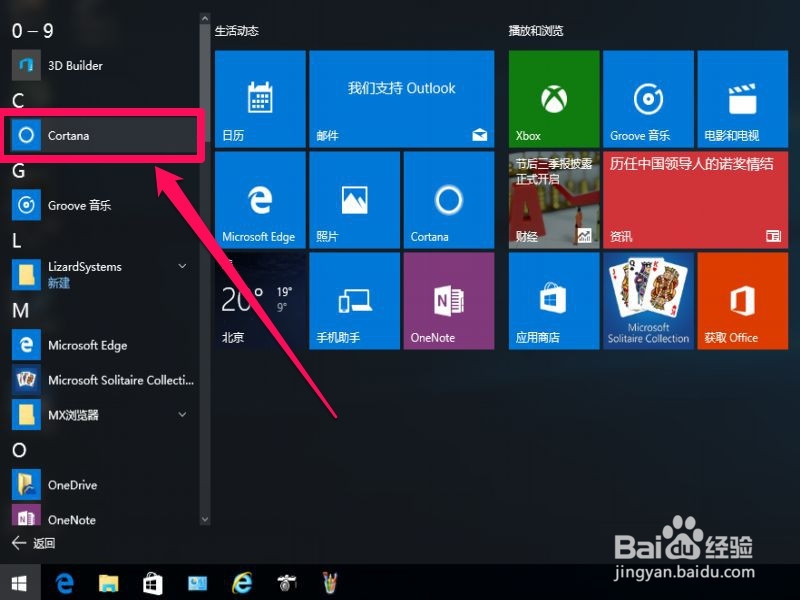Click the 生活动态 group title
Viewport: 800px width, 600px height.
pyautogui.click(x=237, y=31)
